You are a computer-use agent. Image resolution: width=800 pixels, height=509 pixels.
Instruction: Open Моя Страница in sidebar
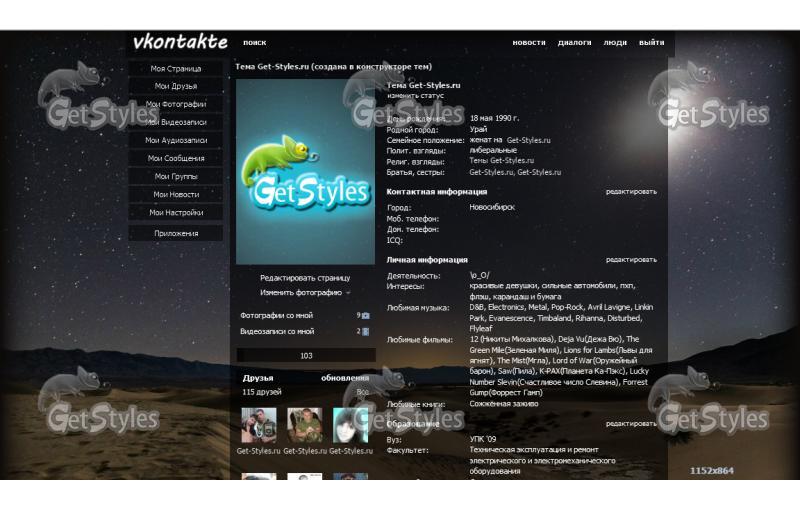pos(176,68)
